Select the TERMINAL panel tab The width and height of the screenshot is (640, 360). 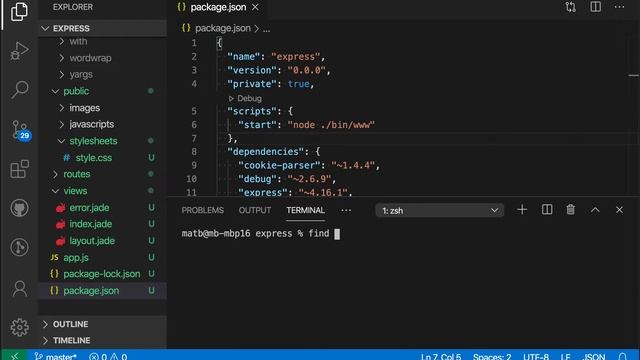point(305,210)
